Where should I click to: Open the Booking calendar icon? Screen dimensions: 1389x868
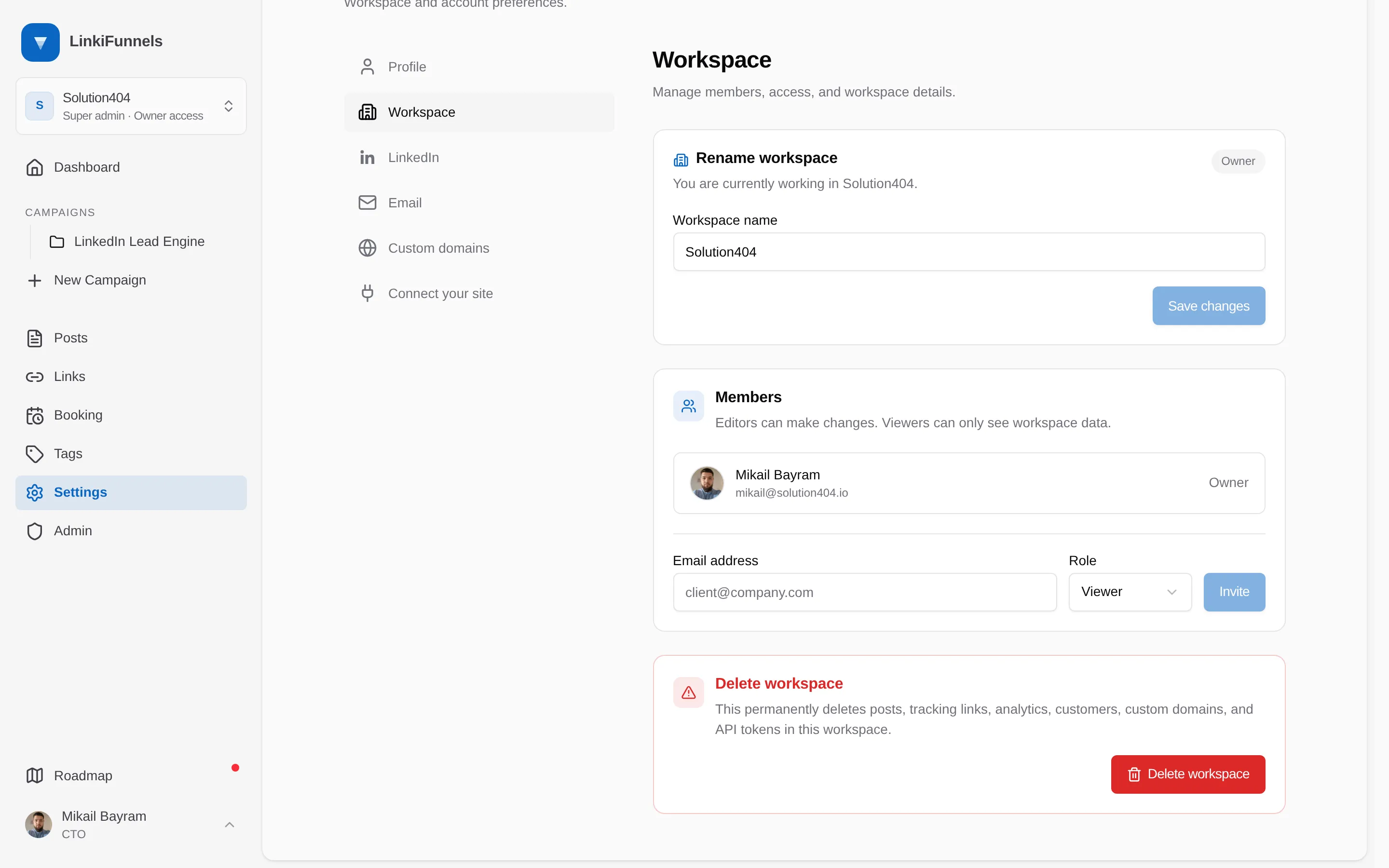tap(34, 415)
